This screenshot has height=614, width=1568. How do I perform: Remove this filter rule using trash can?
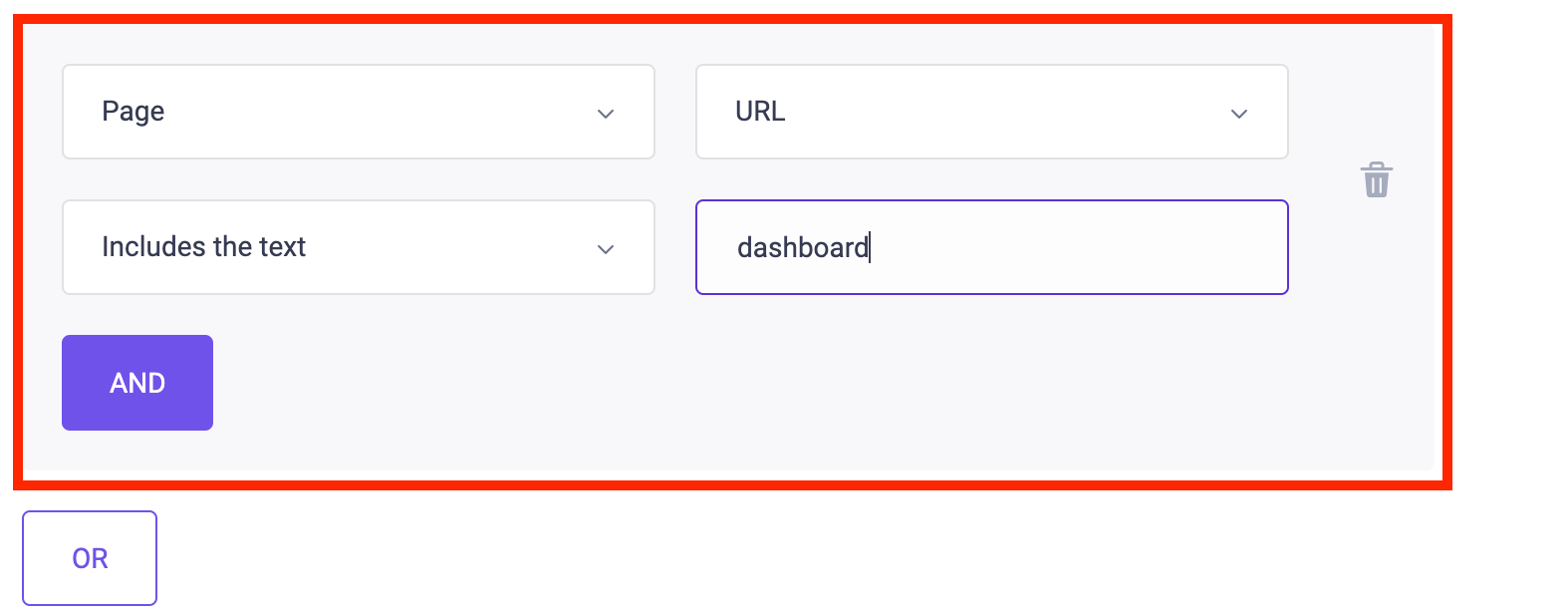pos(1377,180)
